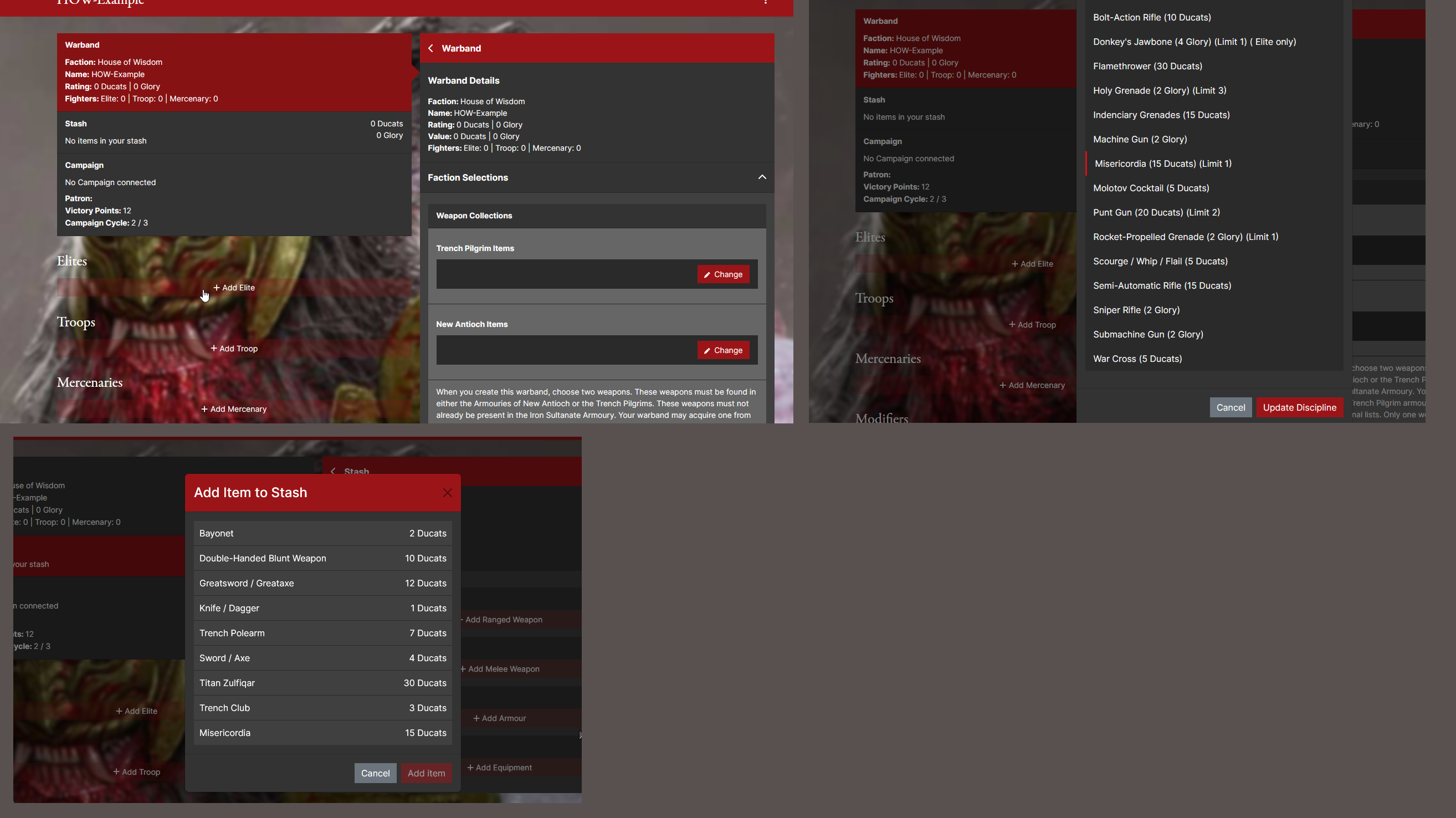
Task: Choose Knife / Dagger row
Action: tap(323, 608)
